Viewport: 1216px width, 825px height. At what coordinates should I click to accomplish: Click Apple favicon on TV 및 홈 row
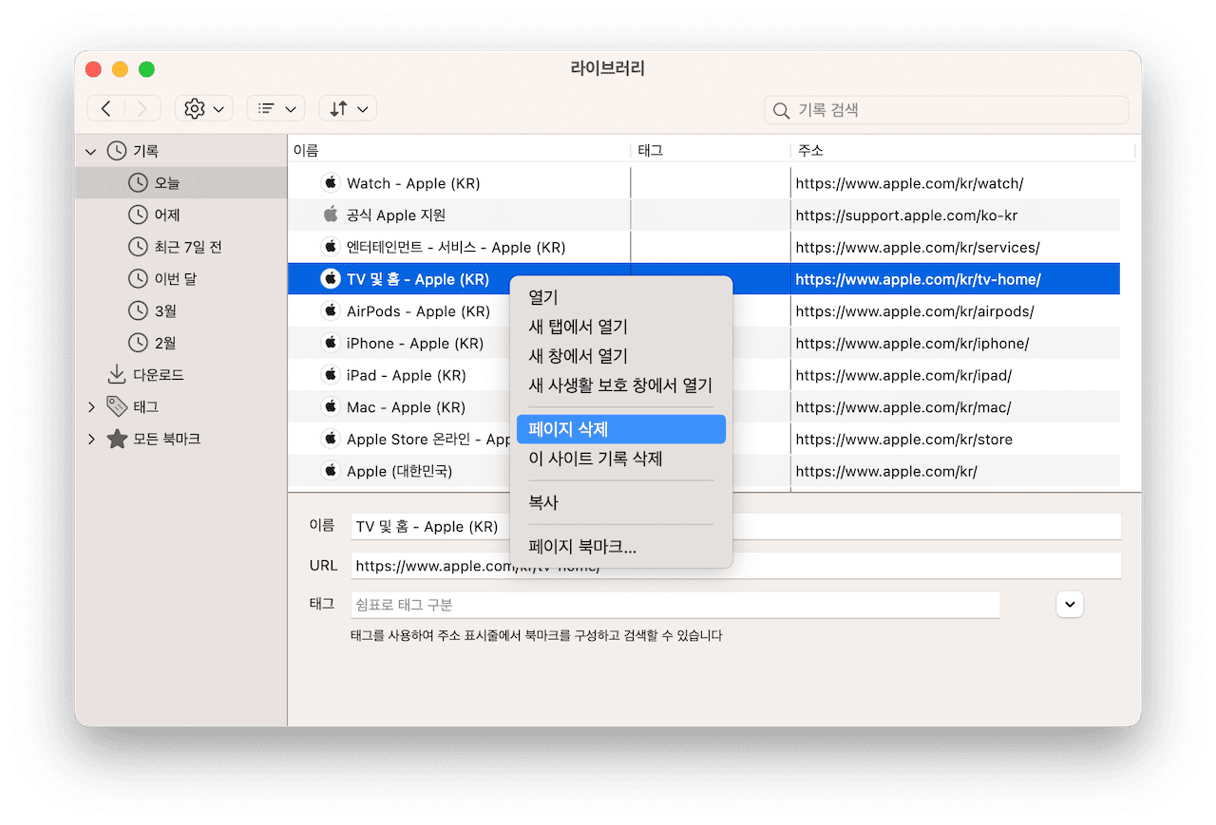(330, 278)
